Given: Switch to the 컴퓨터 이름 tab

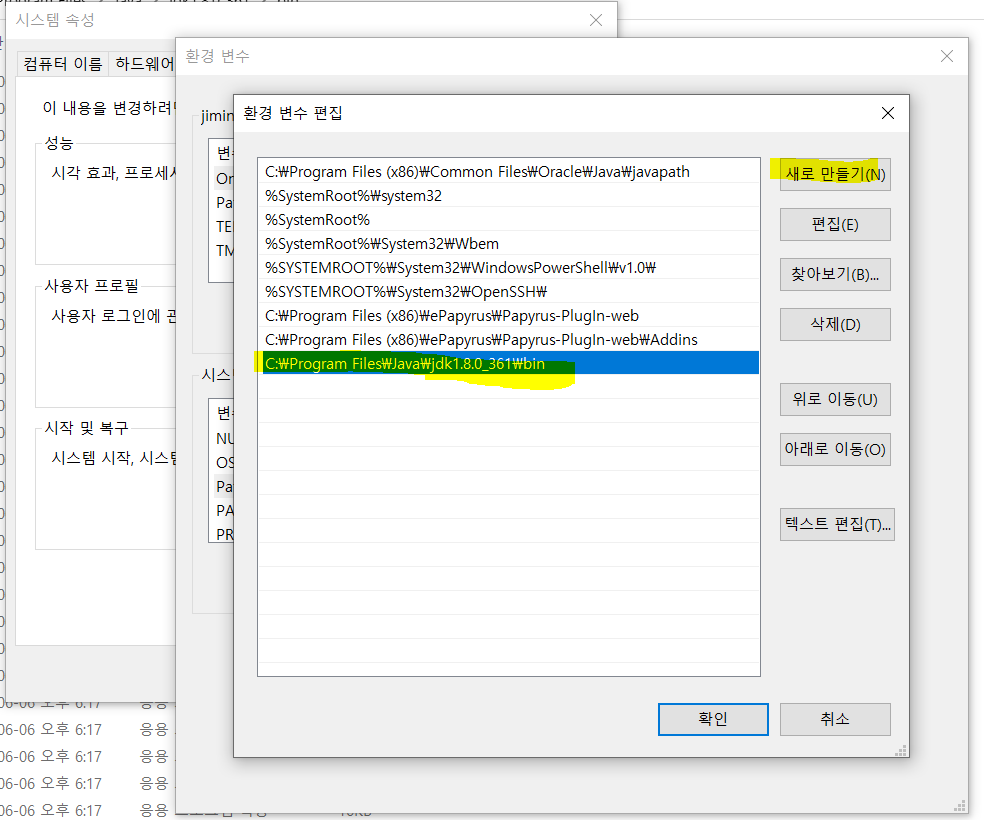Looking at the screenshot, I should point(61,63).
